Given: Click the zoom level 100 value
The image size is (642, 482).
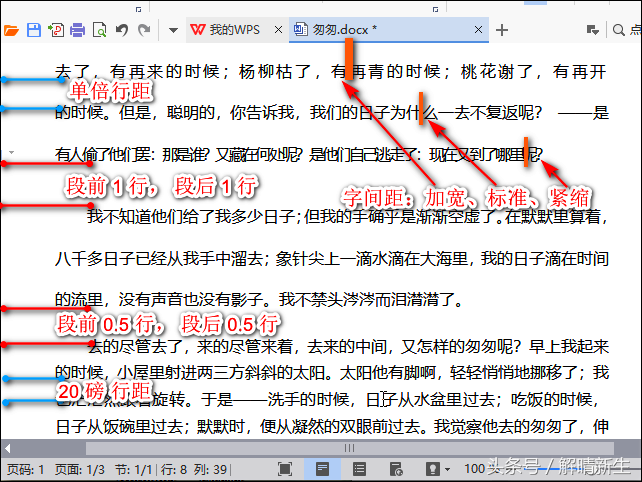Looking at the screenshot, I should [x=475, y=468].
